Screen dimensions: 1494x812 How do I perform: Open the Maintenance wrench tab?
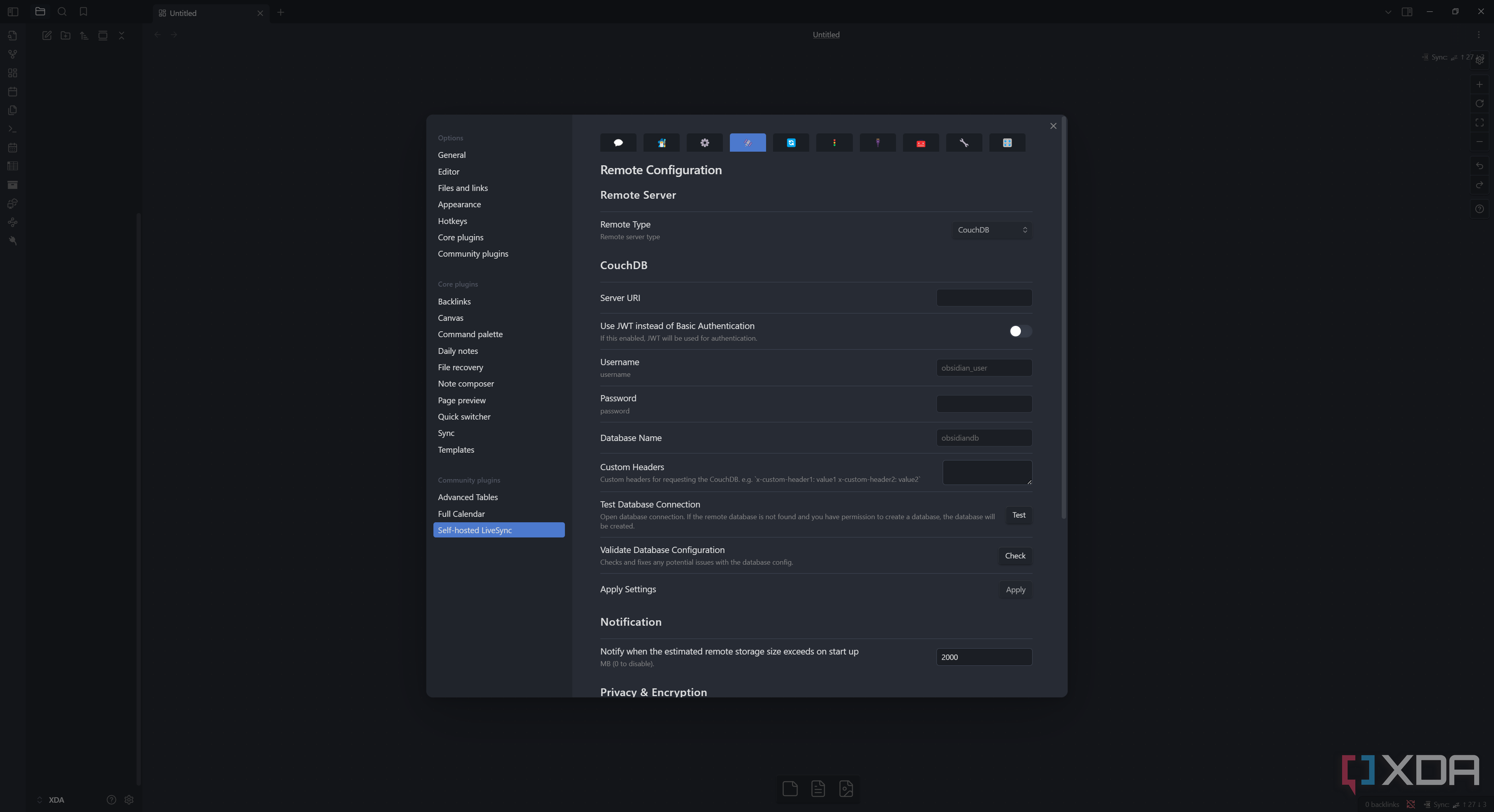click(964, 143)
